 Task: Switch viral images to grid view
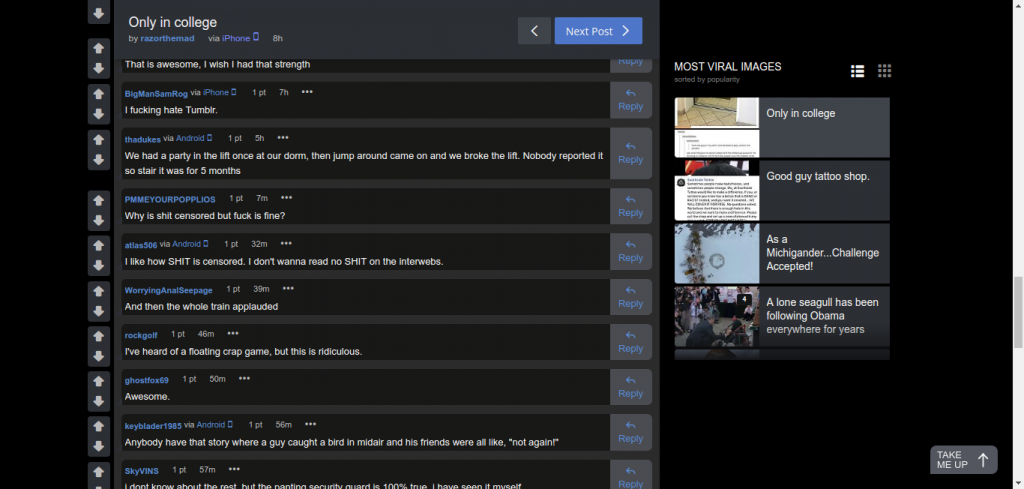pos(884,71)
